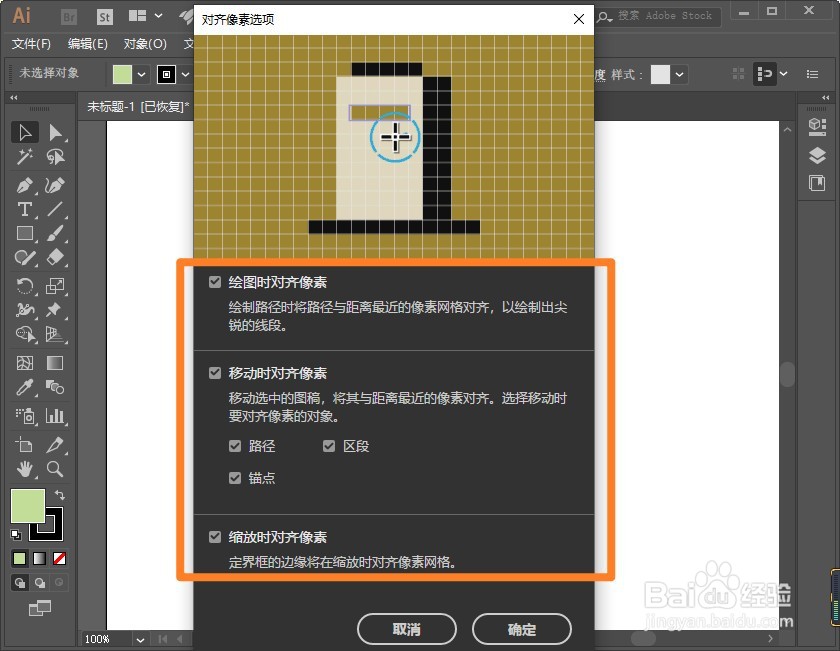Viewport: 840px width, 651px height.
Task: Open the 编辑 menu
Action: tap(88, 44)
